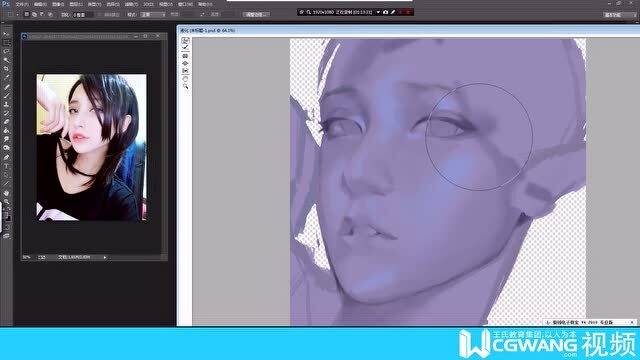Click the recorder pencil annotate icon
This screenshot has width=640, height=360.
coord(393,12)
